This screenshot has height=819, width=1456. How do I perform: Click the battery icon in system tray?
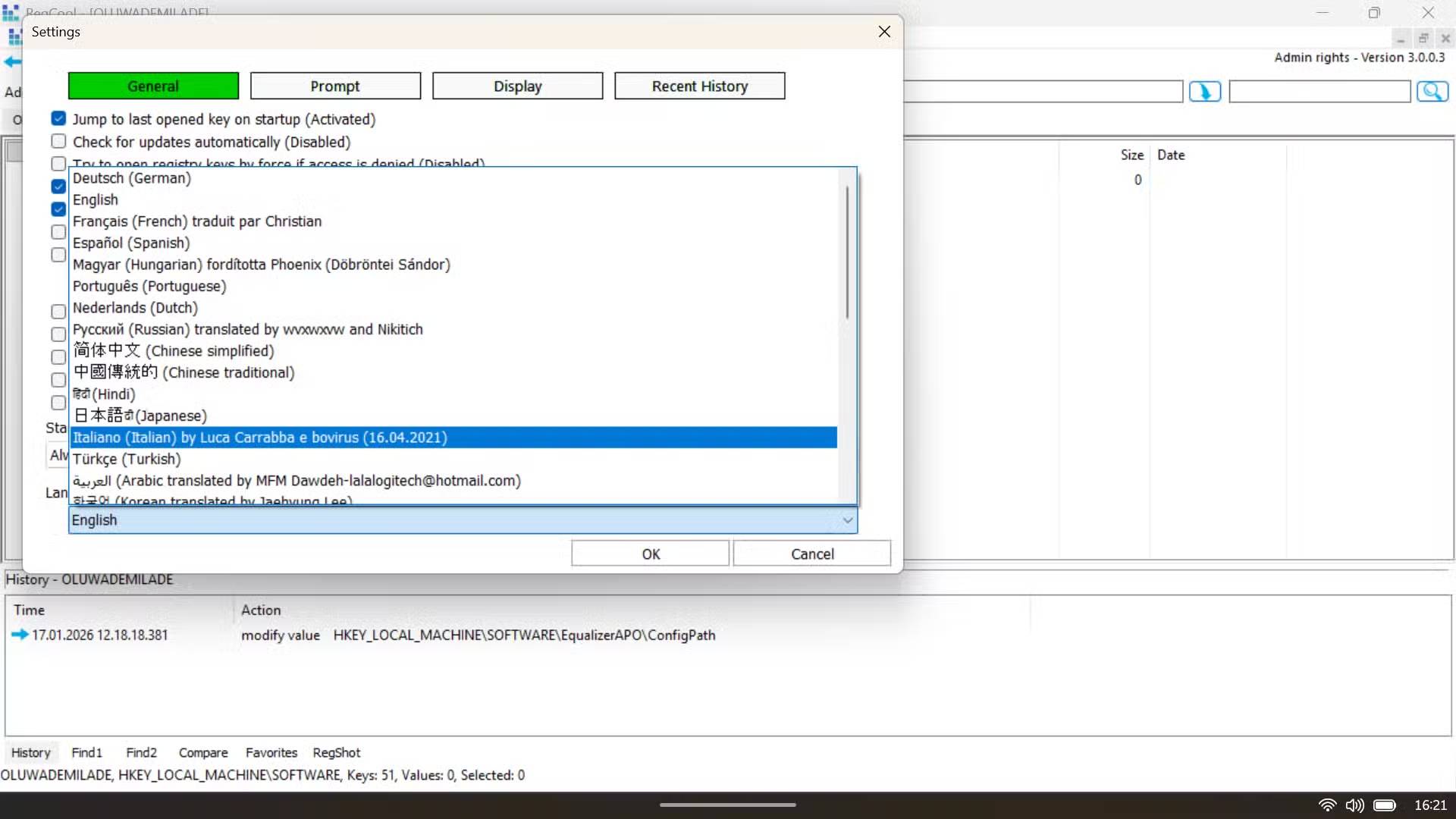(1386, 805)
